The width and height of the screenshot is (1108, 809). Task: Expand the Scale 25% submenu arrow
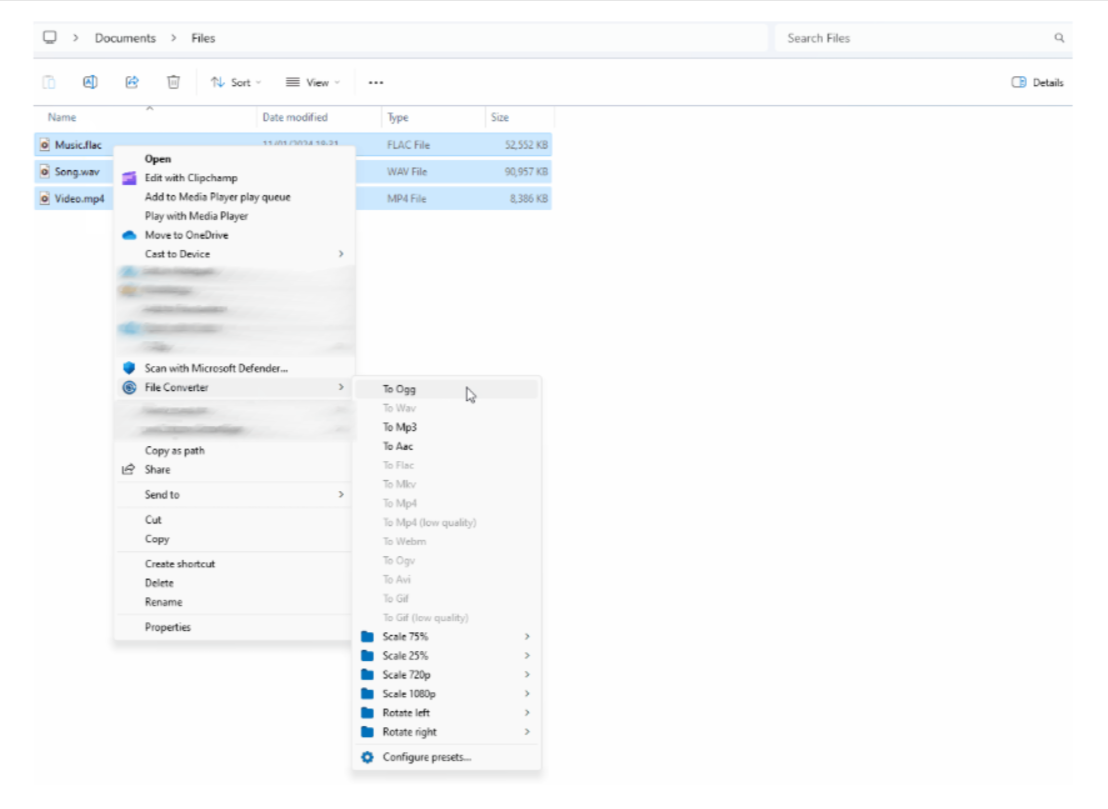[x=527, y=656]
